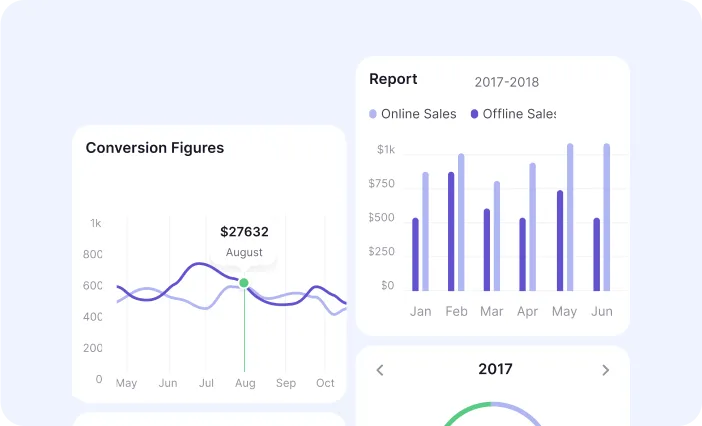The height and width of the screenshot is (426, 702).
Task: Click the 2017-2018 date range label
Action: click(x=507, y=82)
